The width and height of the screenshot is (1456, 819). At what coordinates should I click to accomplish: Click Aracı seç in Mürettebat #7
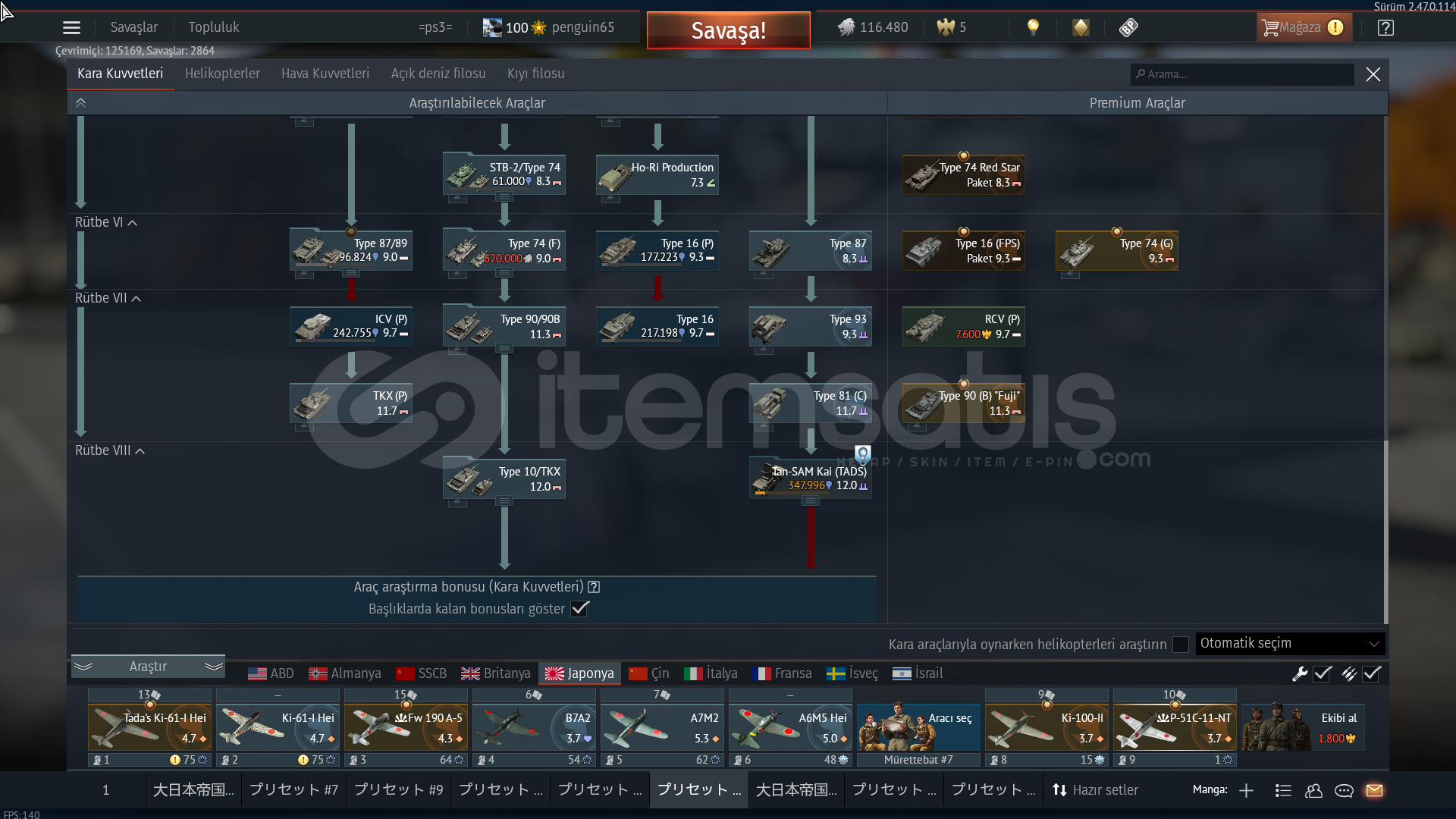[918, 727]
